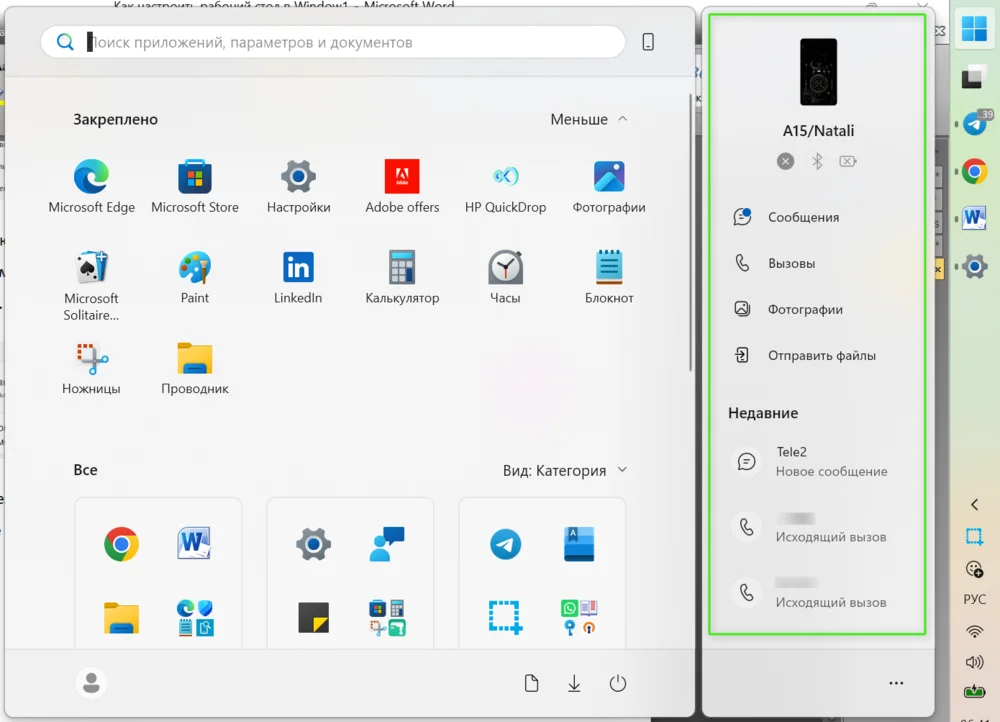Open Telegram from the taskbar
1000x722 pixels.
974,123
